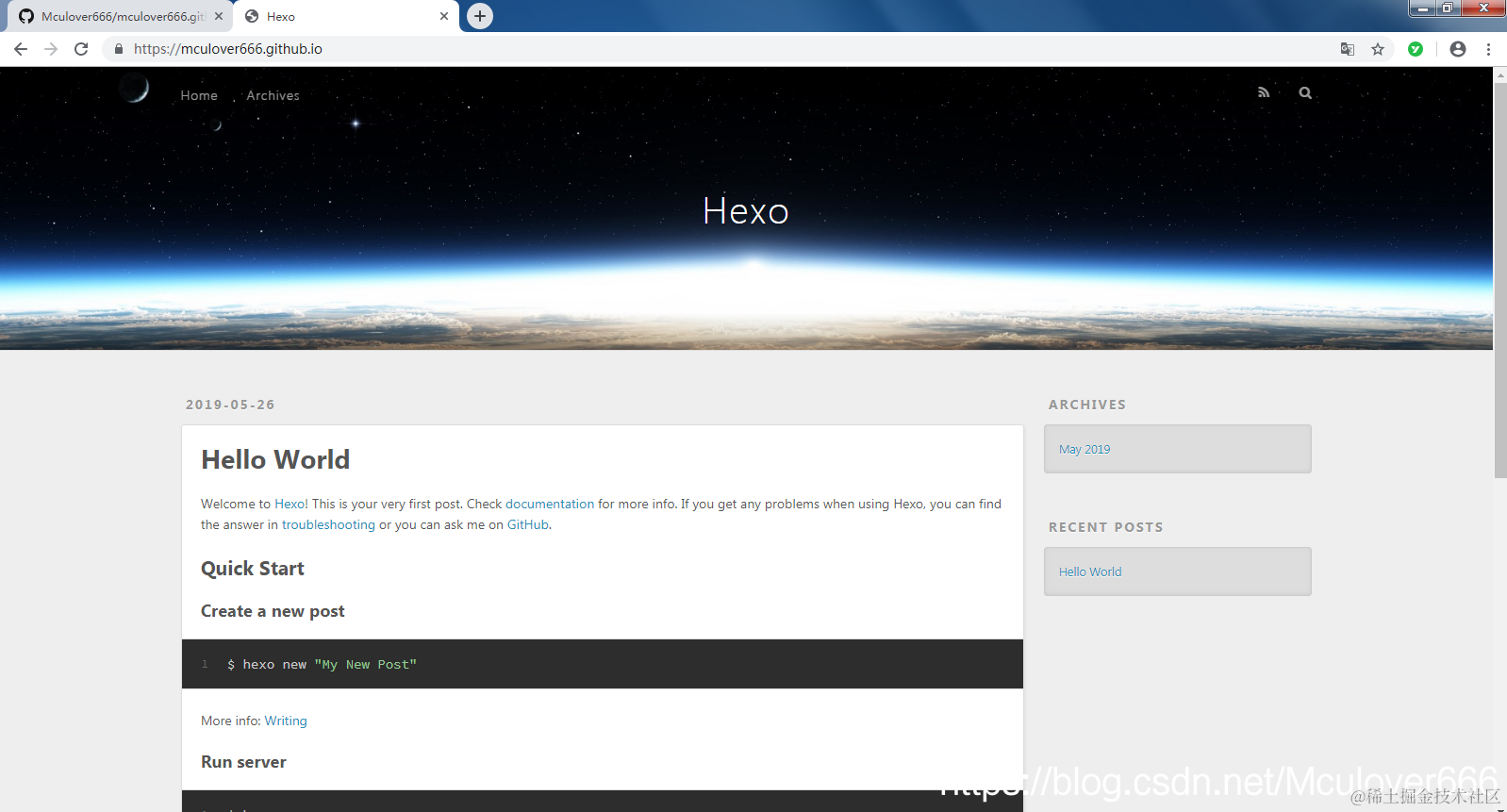Open the documentation link
The height and width of the screenshot is (812, 1507).
coord(550,504)
